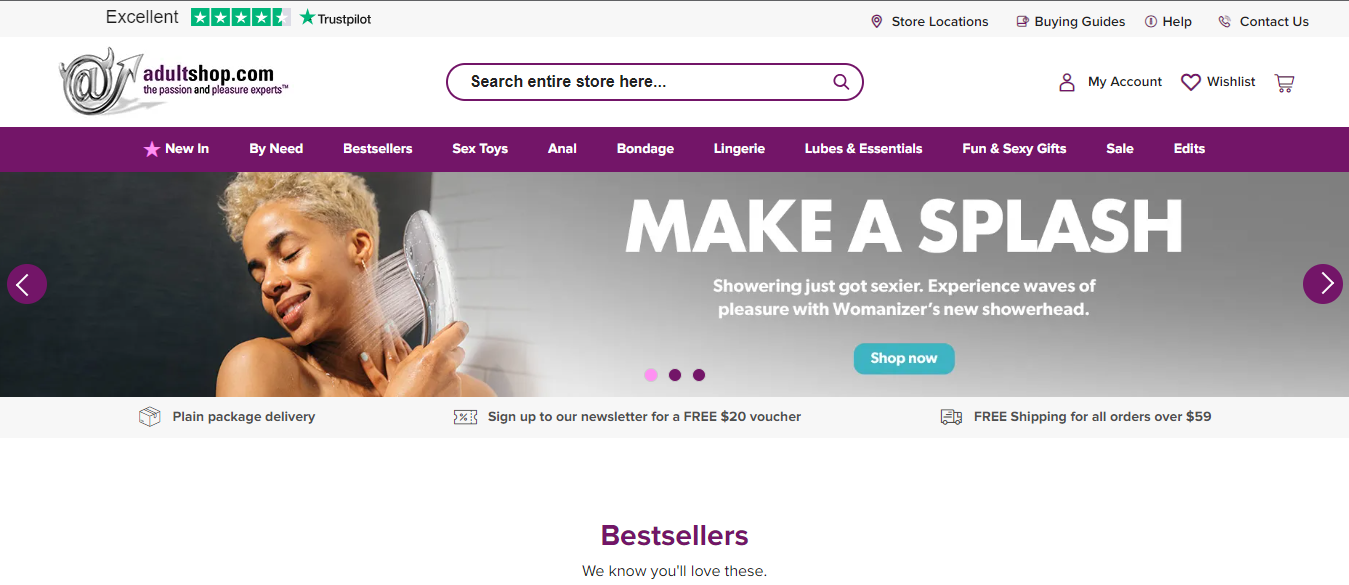Viewport: 1349px width, 585px height.
Task: Click the adultshop.com logo
Action: point(174,81)
